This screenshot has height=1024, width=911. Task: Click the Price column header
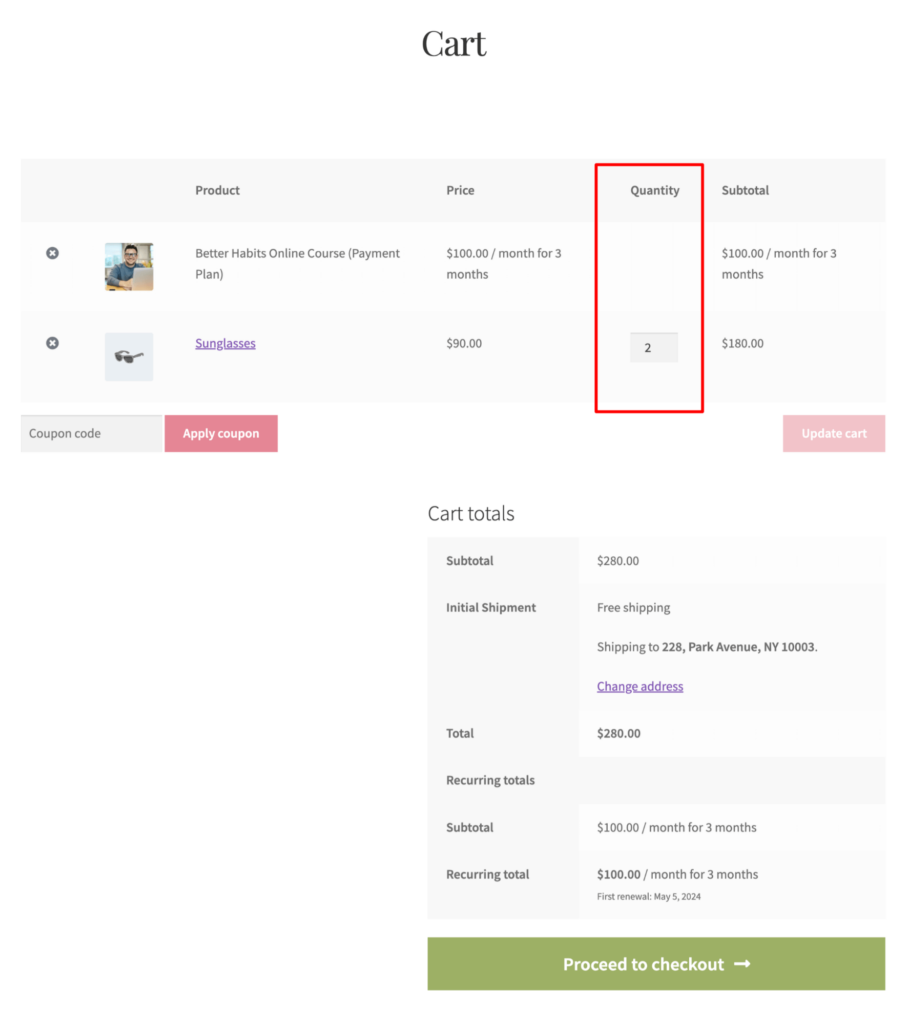(460, 190)
